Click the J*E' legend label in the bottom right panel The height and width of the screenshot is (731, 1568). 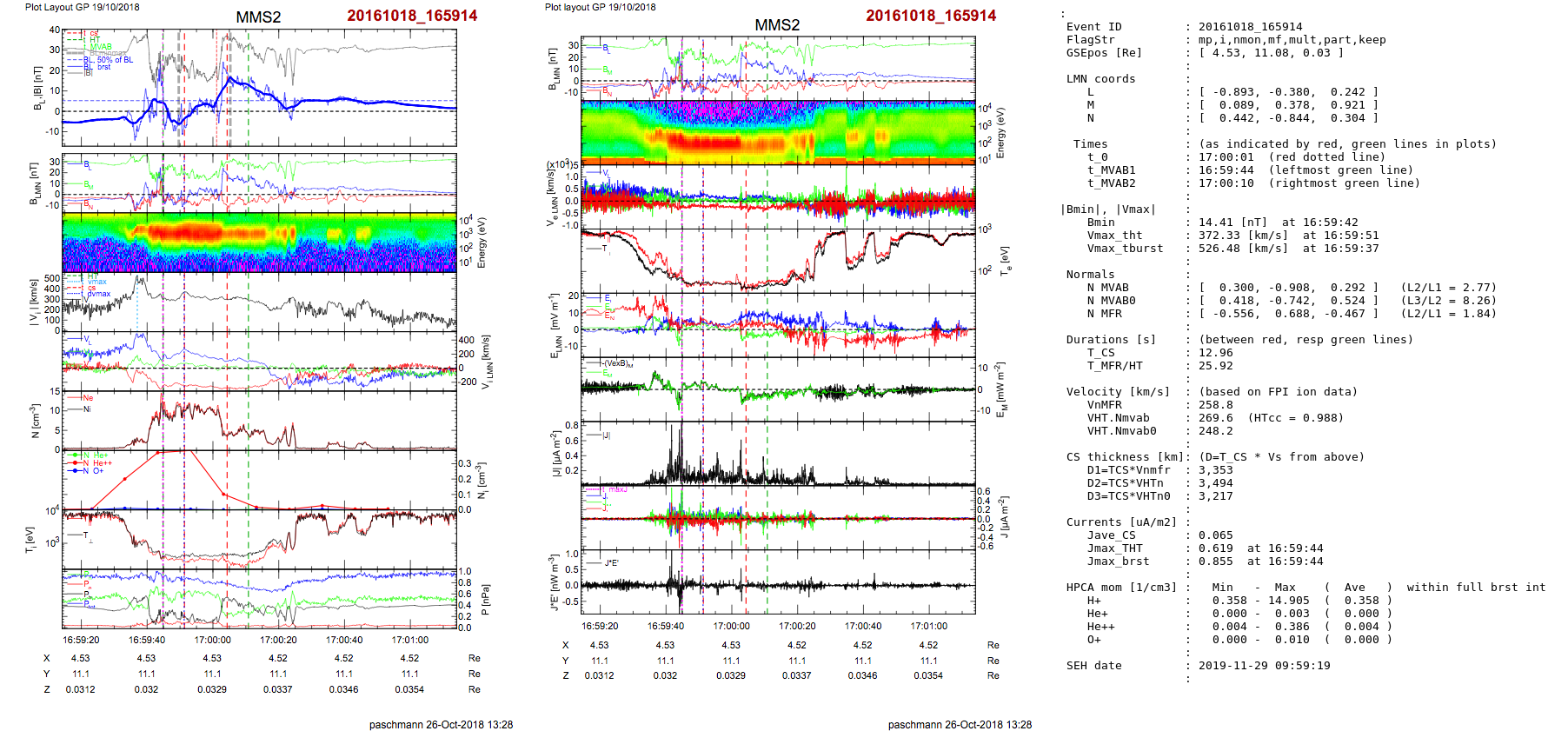pos(611,563)
